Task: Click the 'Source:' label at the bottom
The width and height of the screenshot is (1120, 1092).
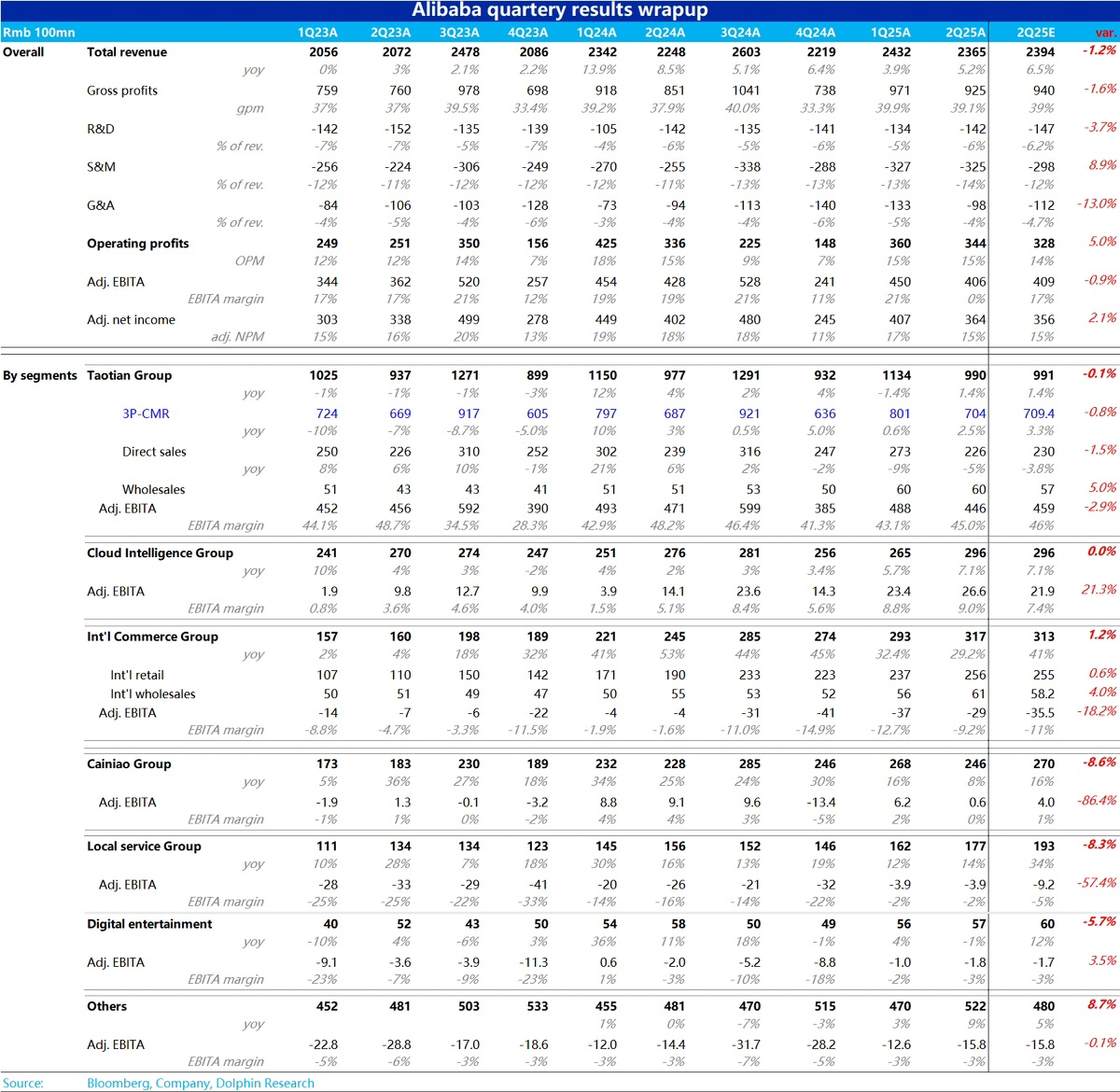Action: (23, 1084)
